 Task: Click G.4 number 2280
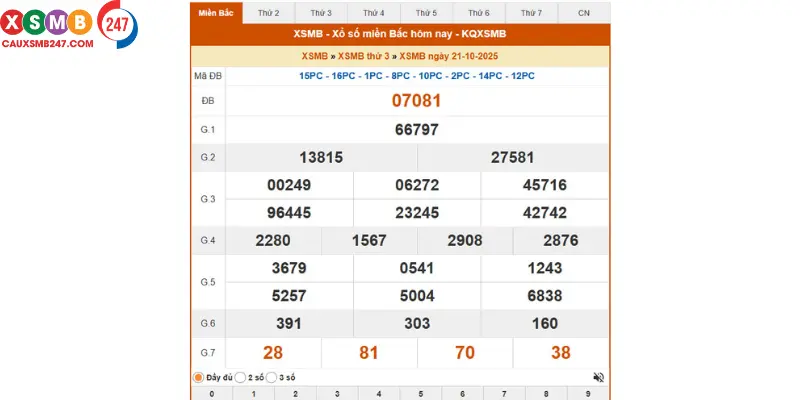pyautogui.click(x=273, y=240)
